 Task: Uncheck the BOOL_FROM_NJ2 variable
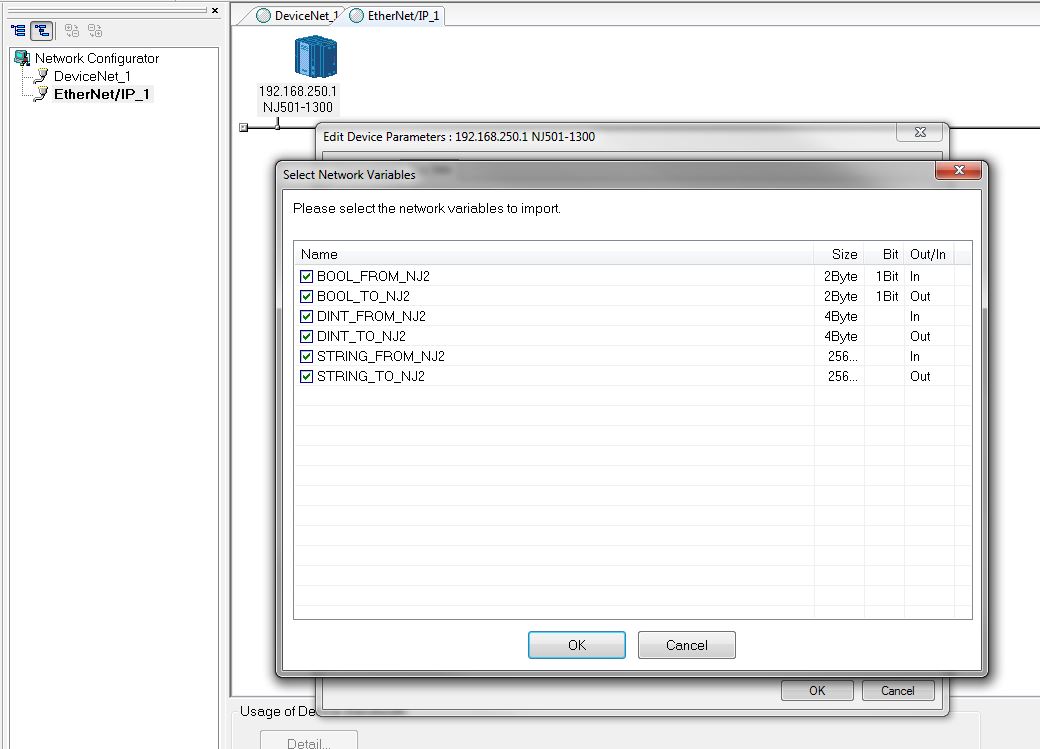(x=306, y=276)
